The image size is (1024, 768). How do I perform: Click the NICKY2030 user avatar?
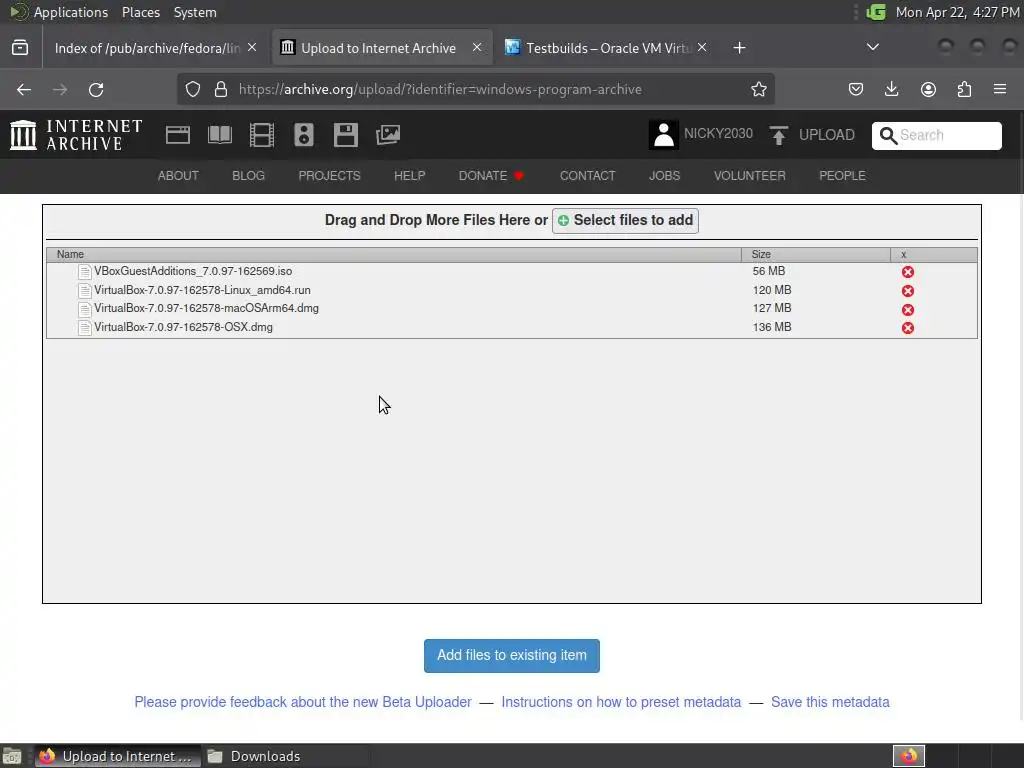coord(664,135)
